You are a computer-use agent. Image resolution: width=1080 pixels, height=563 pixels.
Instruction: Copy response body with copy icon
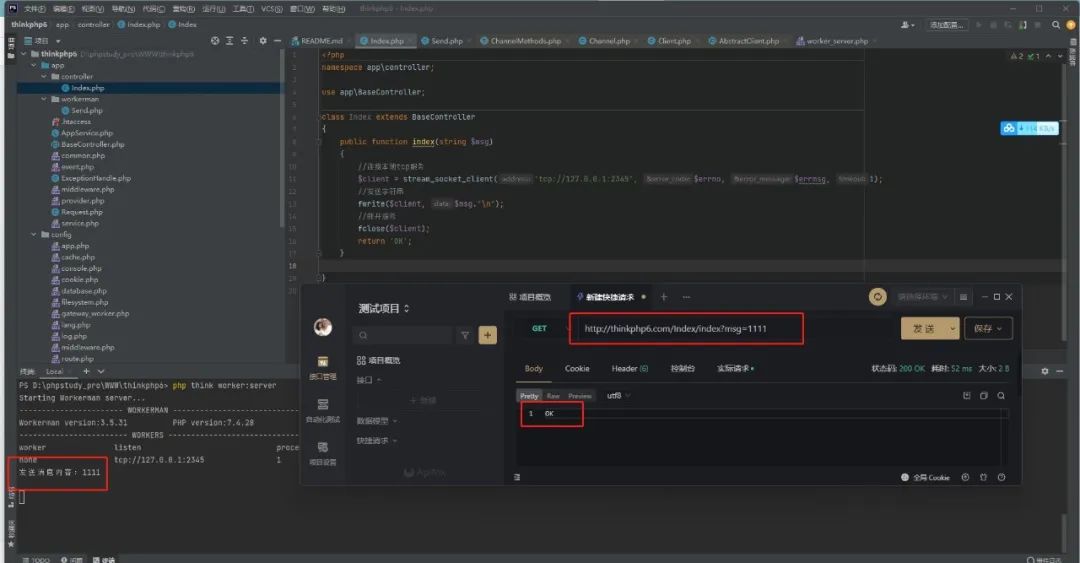984,396
